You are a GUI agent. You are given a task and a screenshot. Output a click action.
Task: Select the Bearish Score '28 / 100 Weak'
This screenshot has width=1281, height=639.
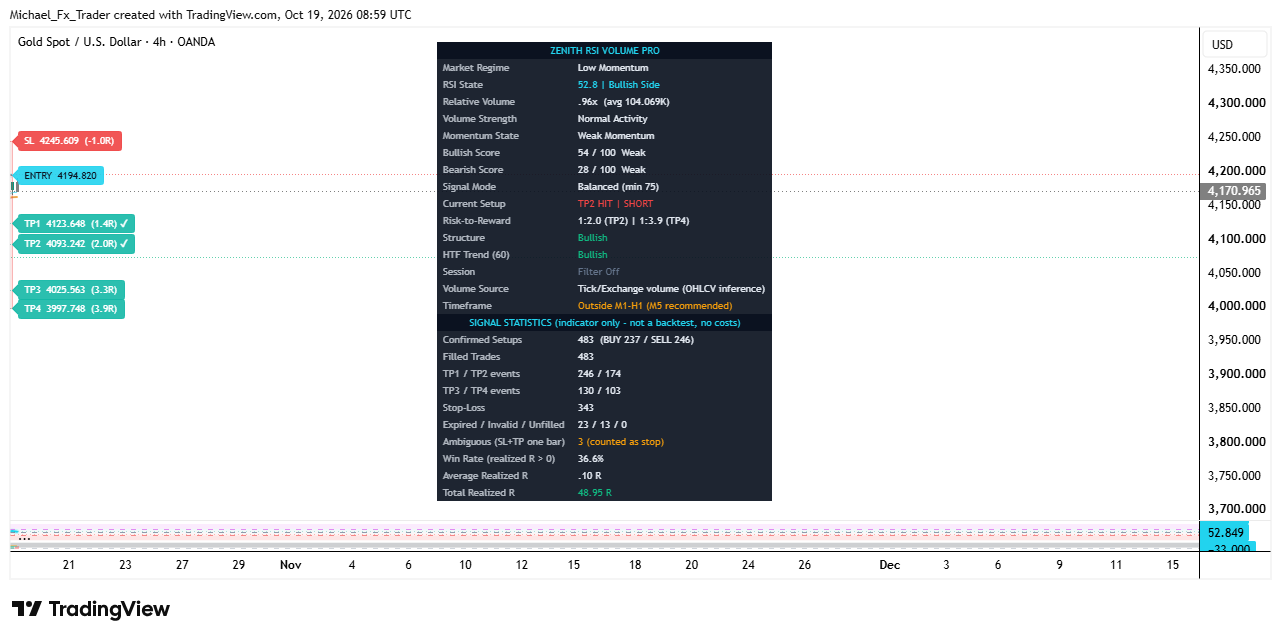(x=612, y=170)
